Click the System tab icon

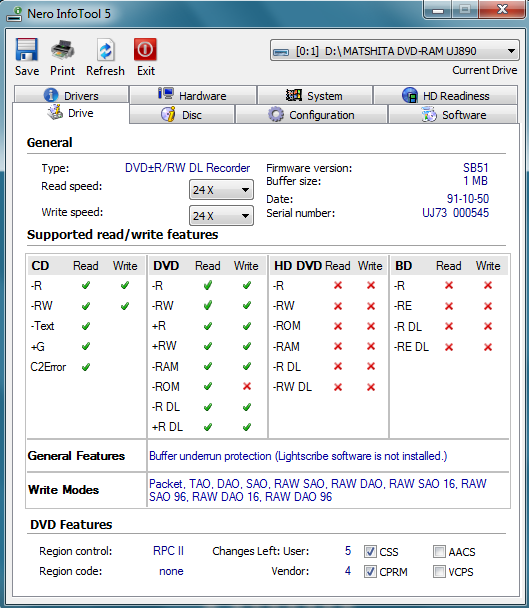(x=294, y=95)
